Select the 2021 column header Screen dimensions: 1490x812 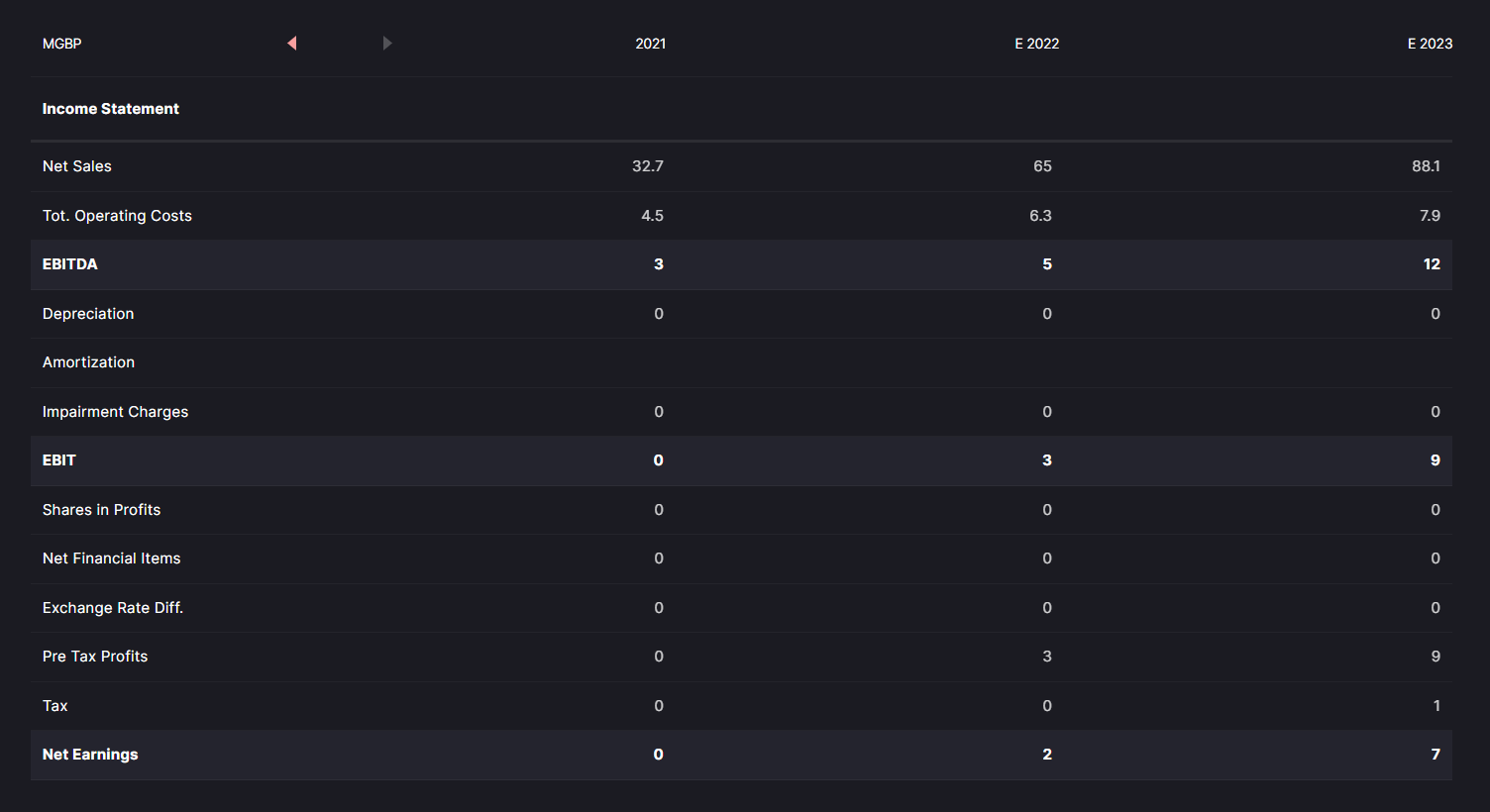point(650,44)
